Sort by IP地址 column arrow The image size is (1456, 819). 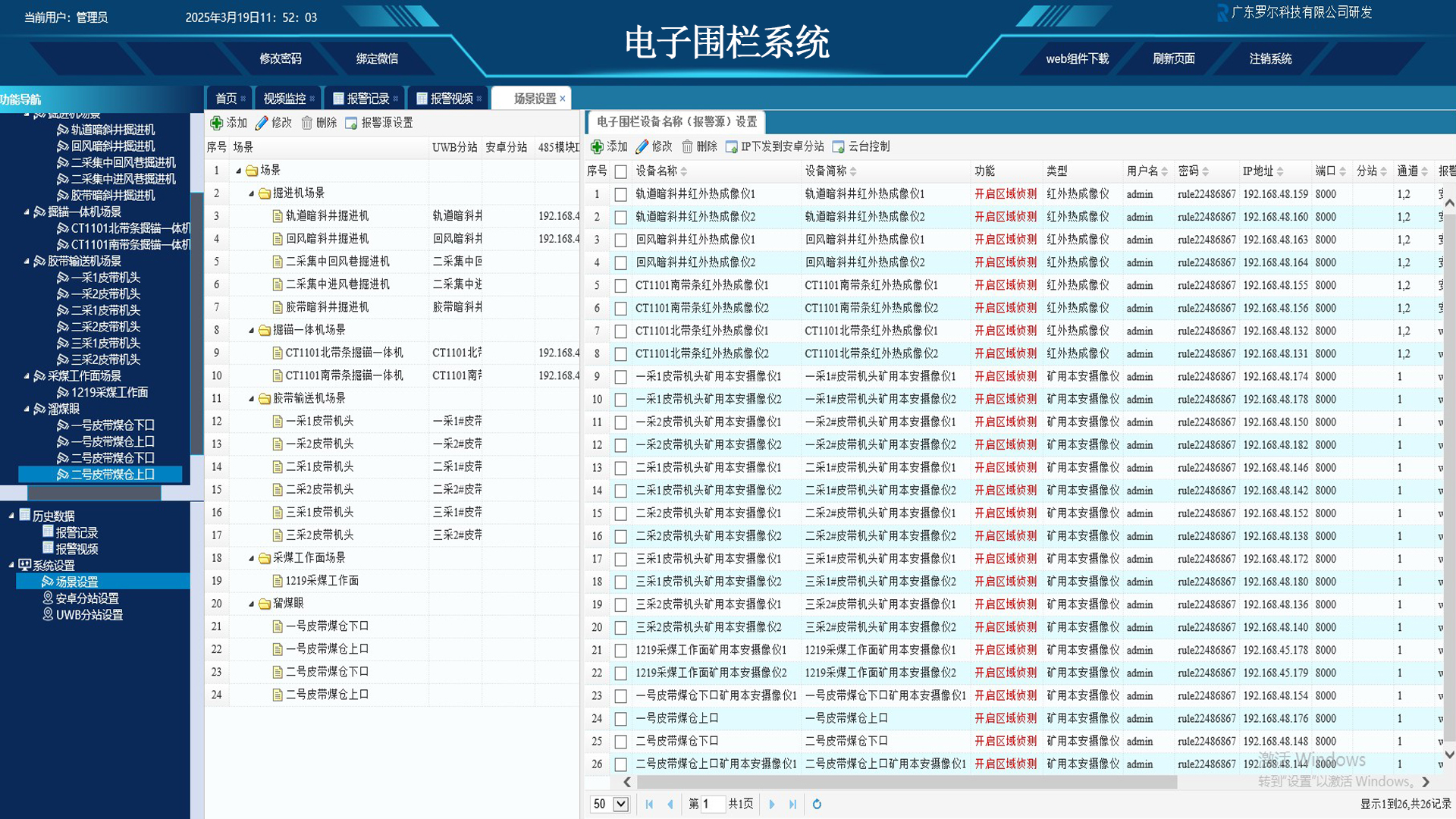click(x=1280, y=171)
